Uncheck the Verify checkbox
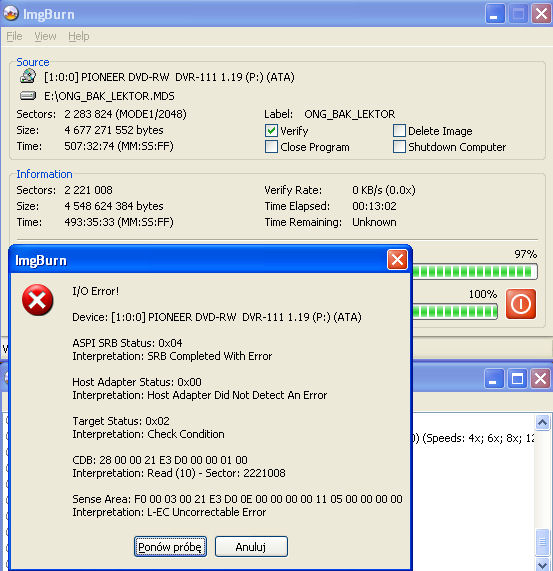 271,130
